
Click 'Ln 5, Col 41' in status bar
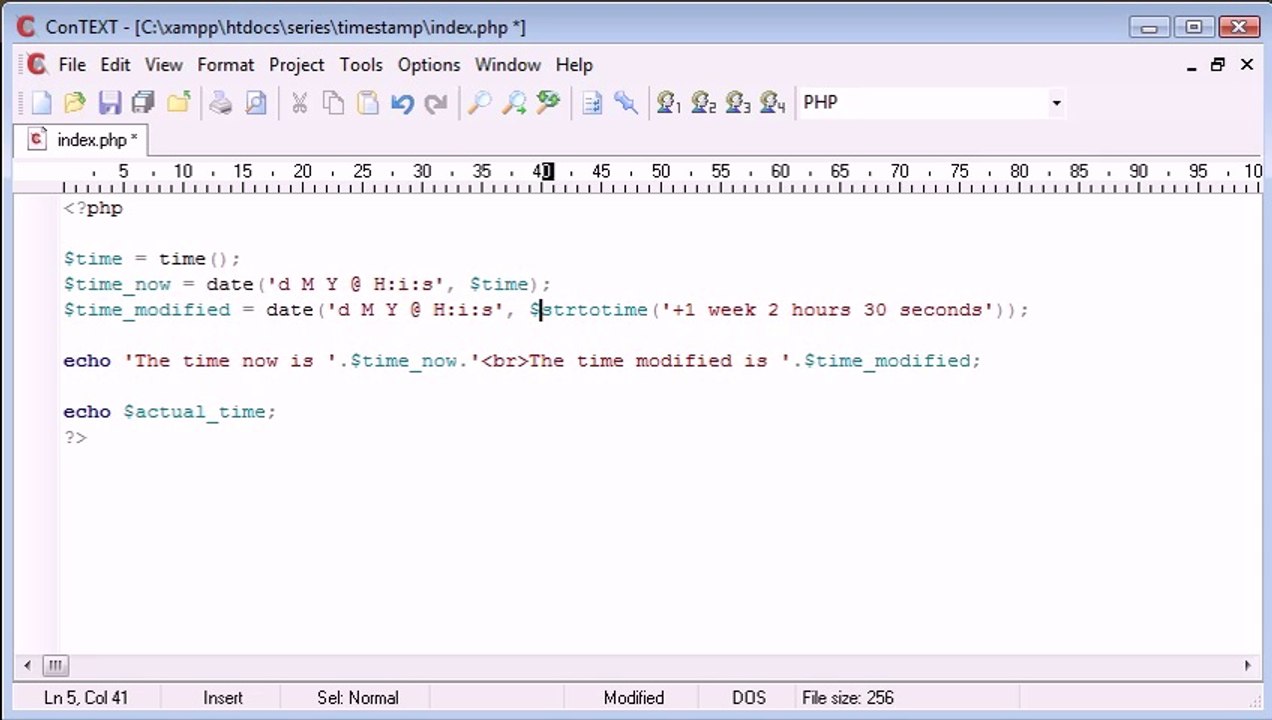[x=85, y=698]
